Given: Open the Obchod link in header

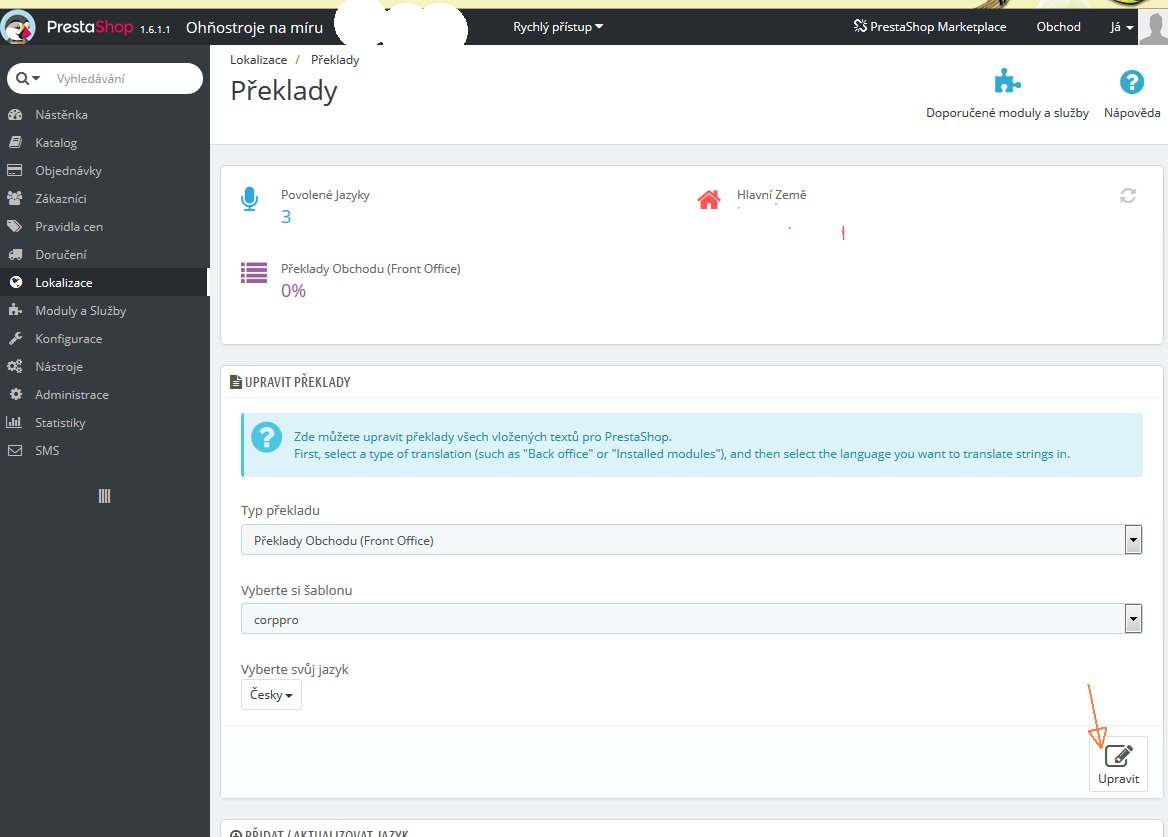Looking at the screenshot, I should tap(1058, 27).
